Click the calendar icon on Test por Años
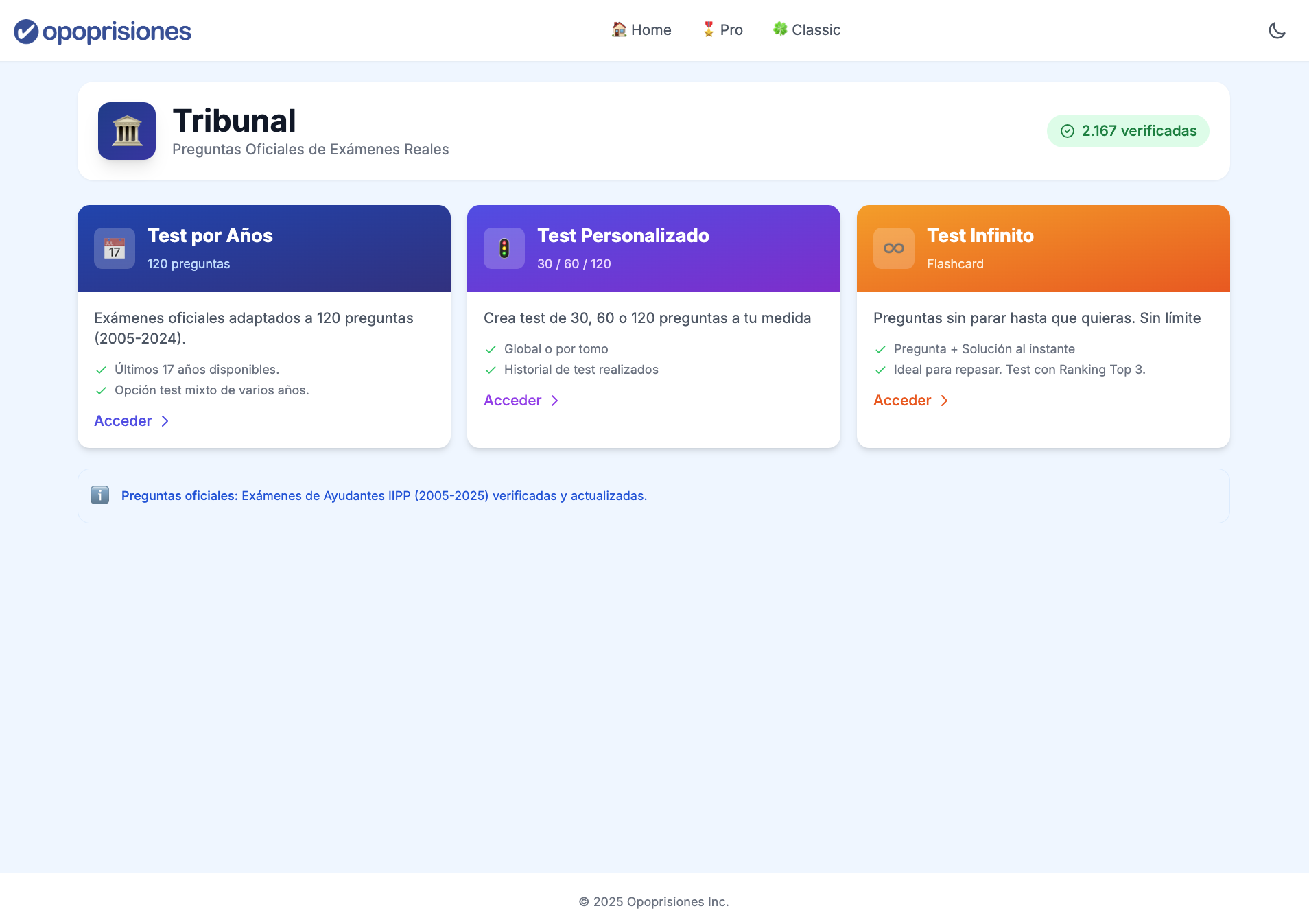This screenshot has height=924, width=1309. point(115,248)
